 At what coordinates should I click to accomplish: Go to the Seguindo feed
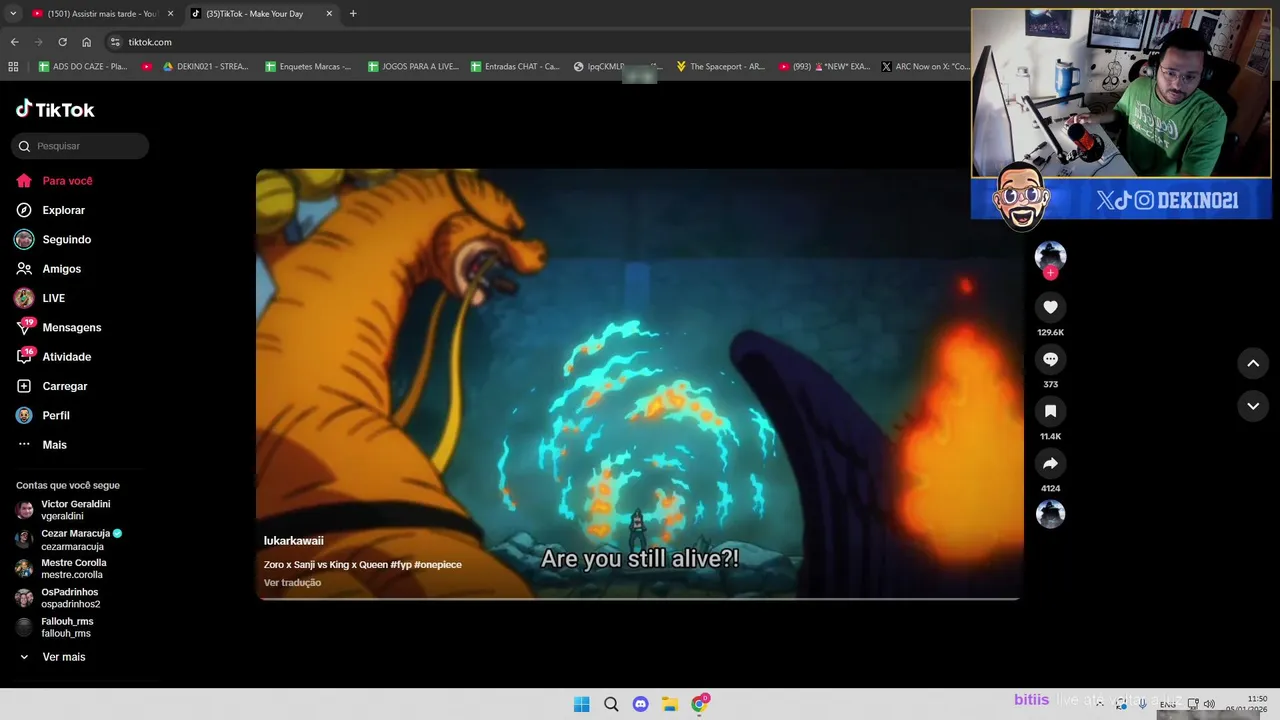pyautogui.click(x=54, y=240)
